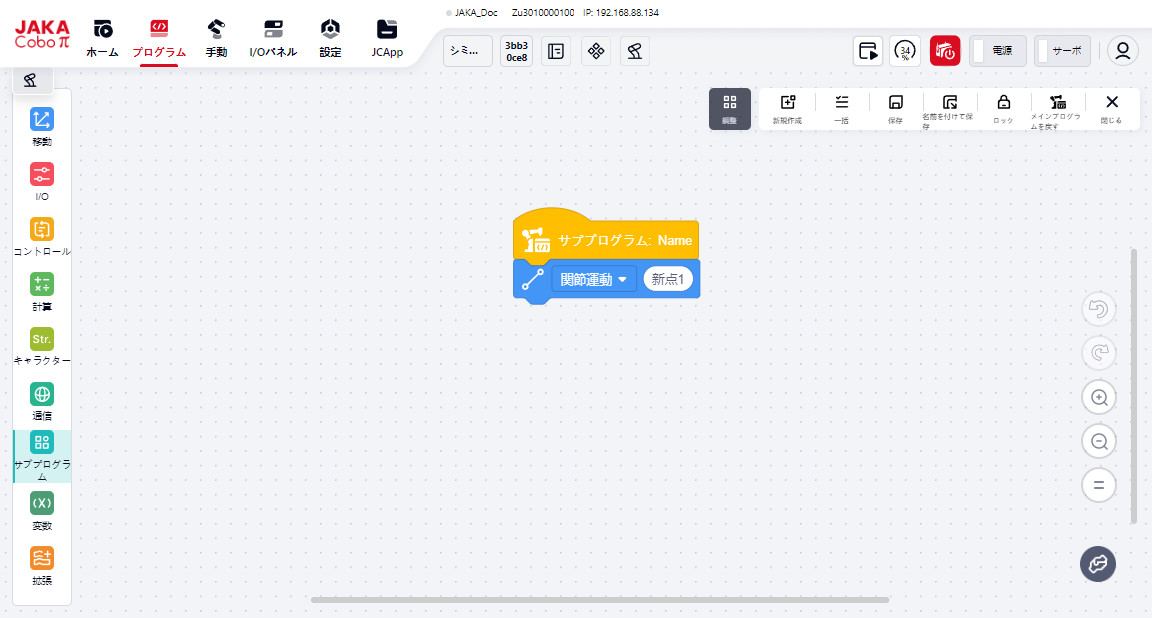This screenshot has height=618, width=1152.
Task: Switch to the ホーム (Home) tab
Action: pos(102,39)
